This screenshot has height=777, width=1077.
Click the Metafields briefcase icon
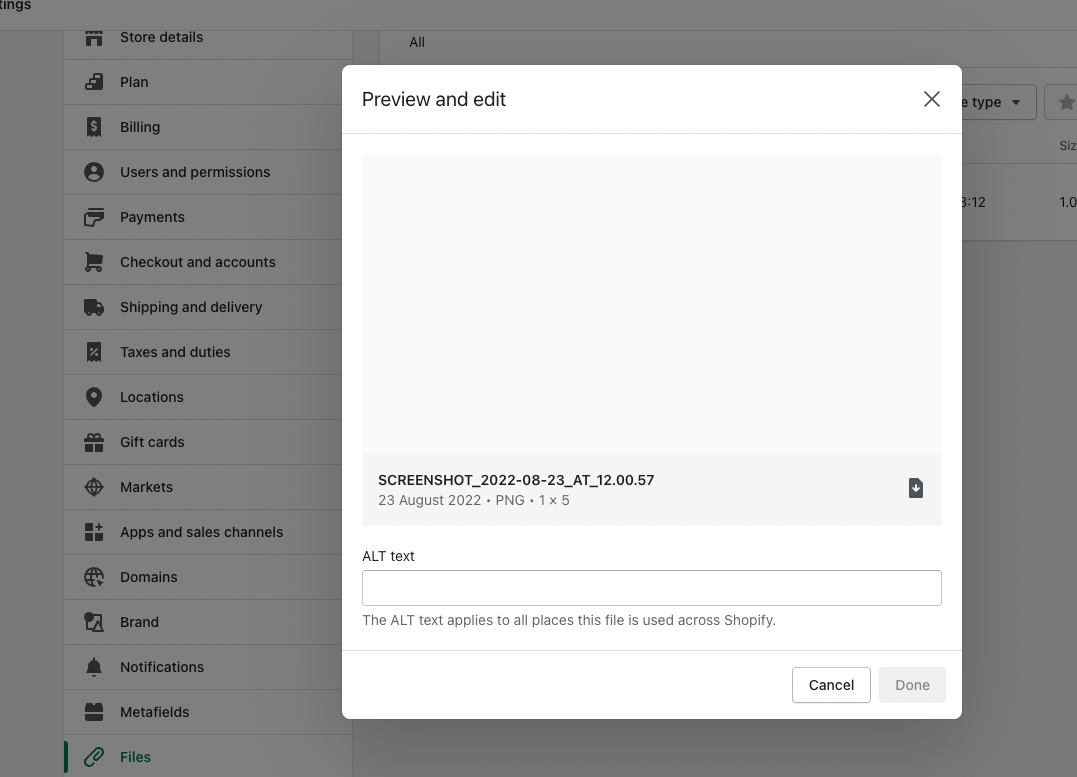click(93, 712)
